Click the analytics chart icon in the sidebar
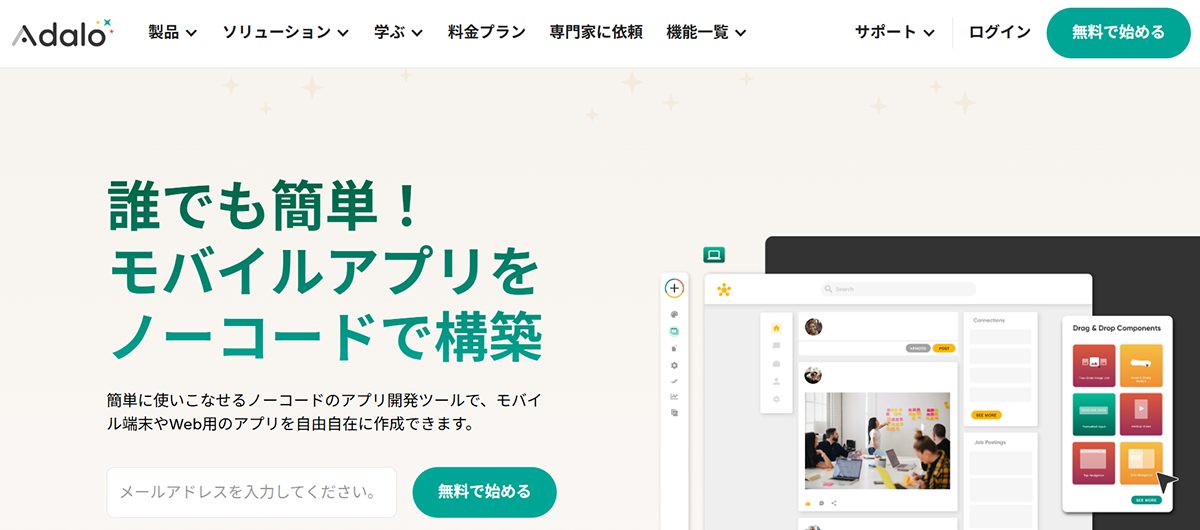 point(674,396)
